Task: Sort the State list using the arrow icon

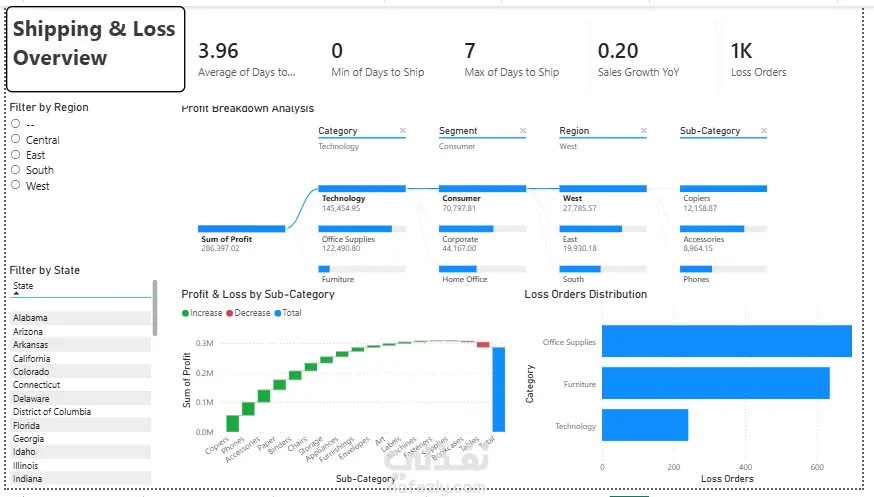Action: [x=16, y=293]
